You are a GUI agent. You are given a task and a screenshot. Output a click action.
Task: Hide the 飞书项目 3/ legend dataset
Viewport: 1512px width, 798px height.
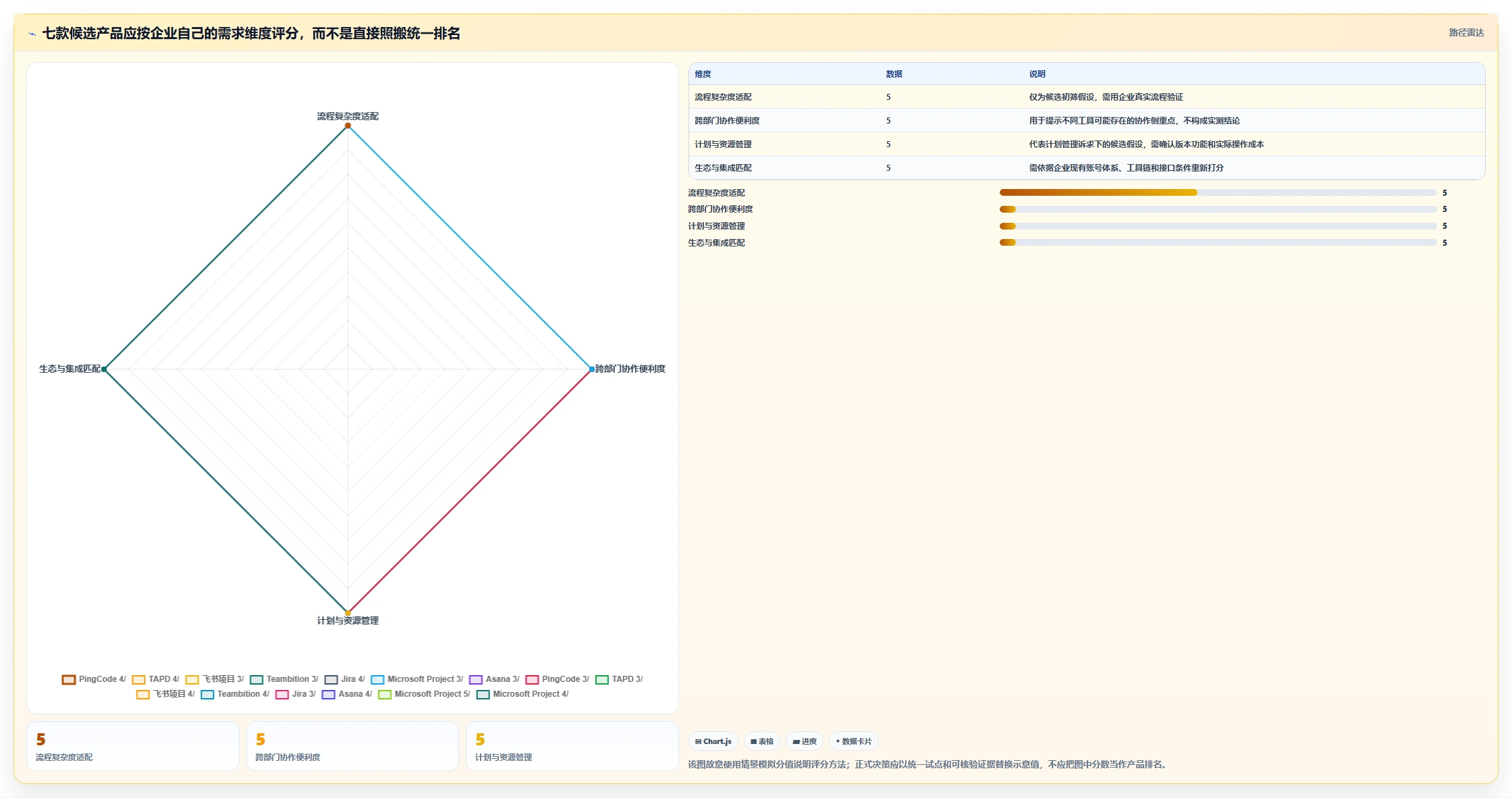[215, 679]
